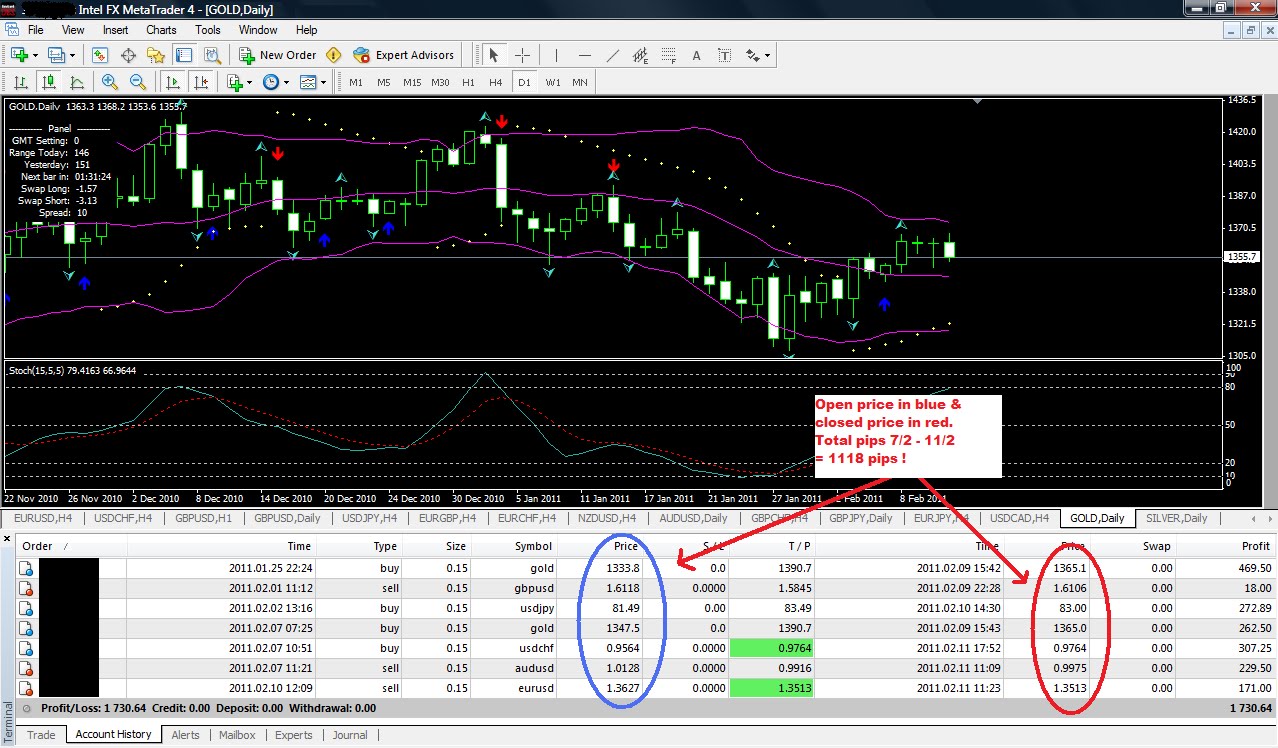1278x748 pixels.
Task: Close the Terminal panel with its X
Action: tap(8, 540)
